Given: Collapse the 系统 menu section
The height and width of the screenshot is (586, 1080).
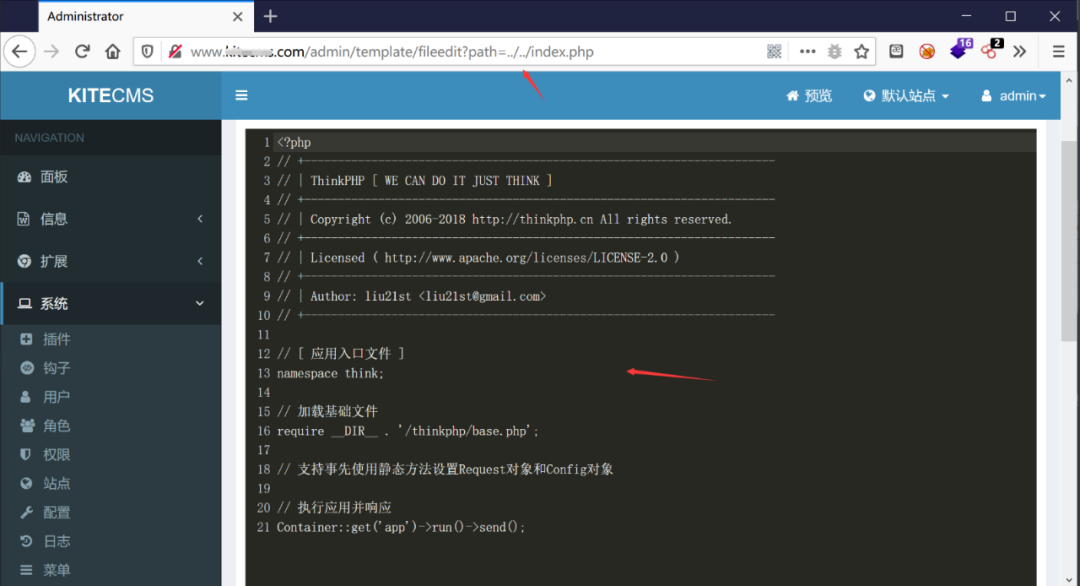Looking at the screenshot, I should [x=111, y=304].
